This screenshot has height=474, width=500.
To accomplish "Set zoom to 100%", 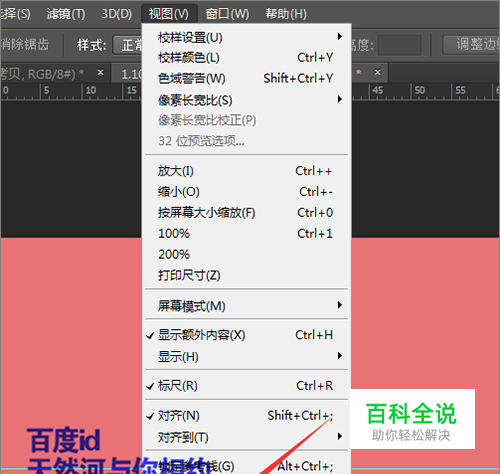I will click(247, 233).
